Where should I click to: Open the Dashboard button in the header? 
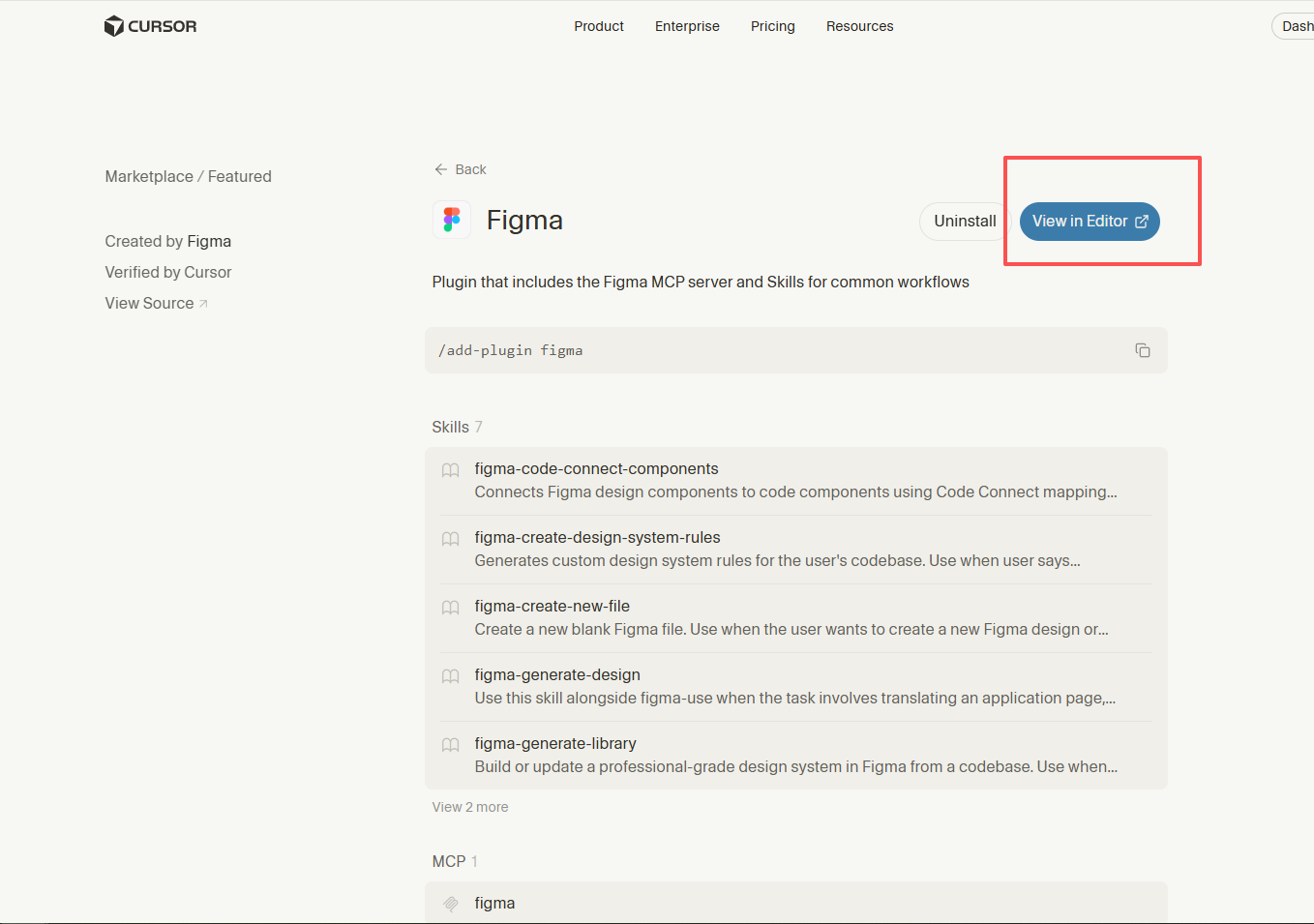[1294, 26]
